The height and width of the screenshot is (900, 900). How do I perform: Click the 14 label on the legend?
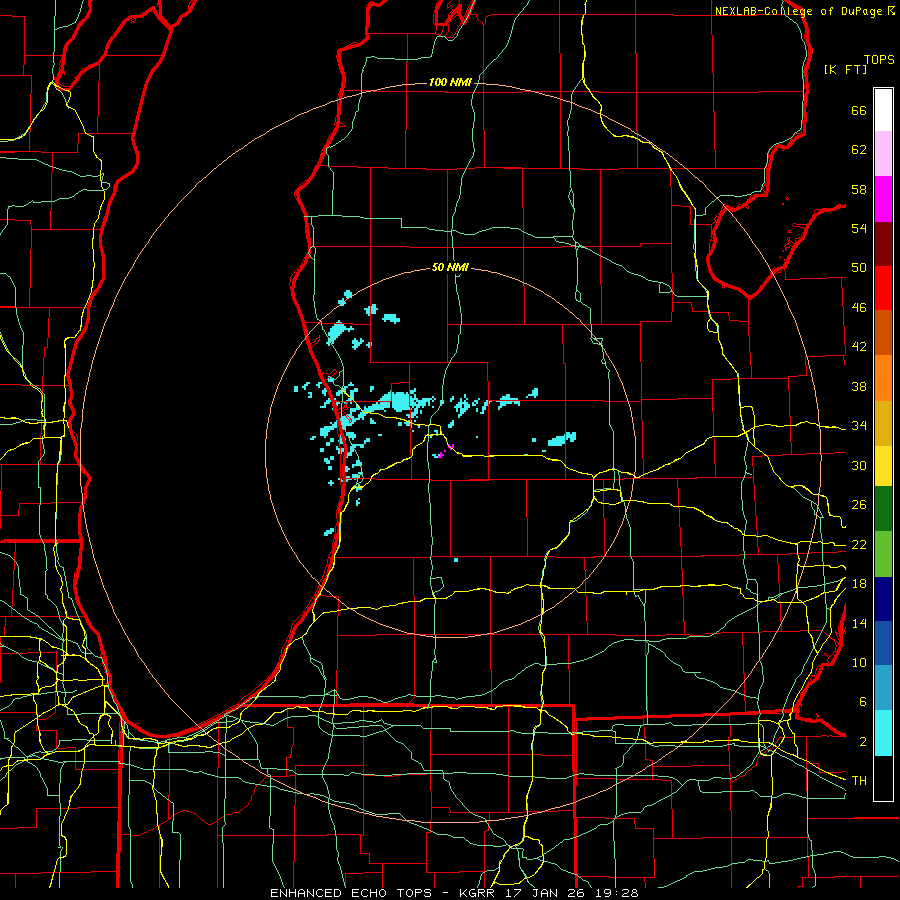(x=859, y=623)
